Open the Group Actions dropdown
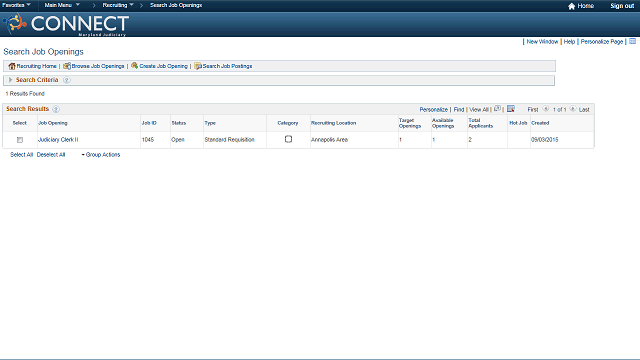Screen dimensions: 640x360 click(100, 155)
